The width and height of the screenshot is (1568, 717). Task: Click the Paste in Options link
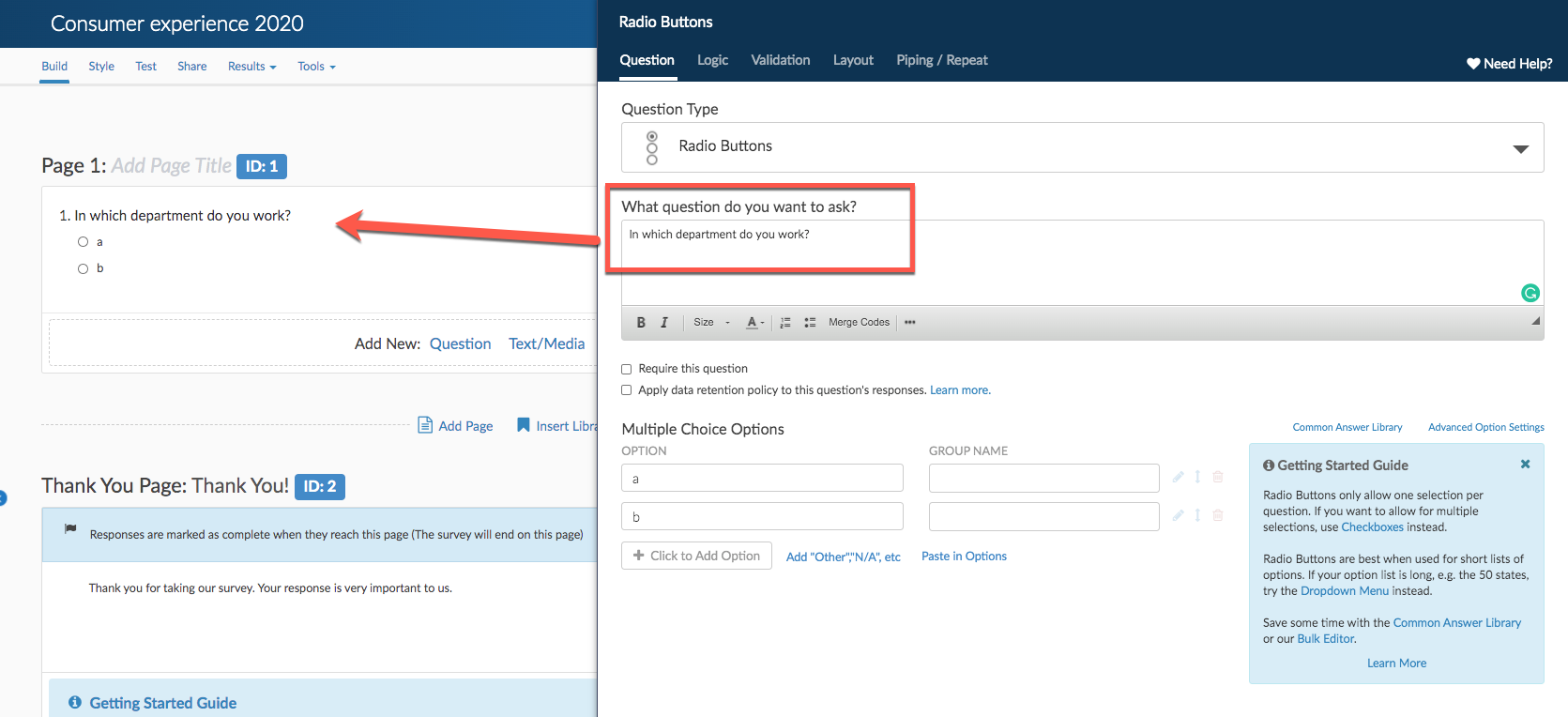(x=964, y=556)
